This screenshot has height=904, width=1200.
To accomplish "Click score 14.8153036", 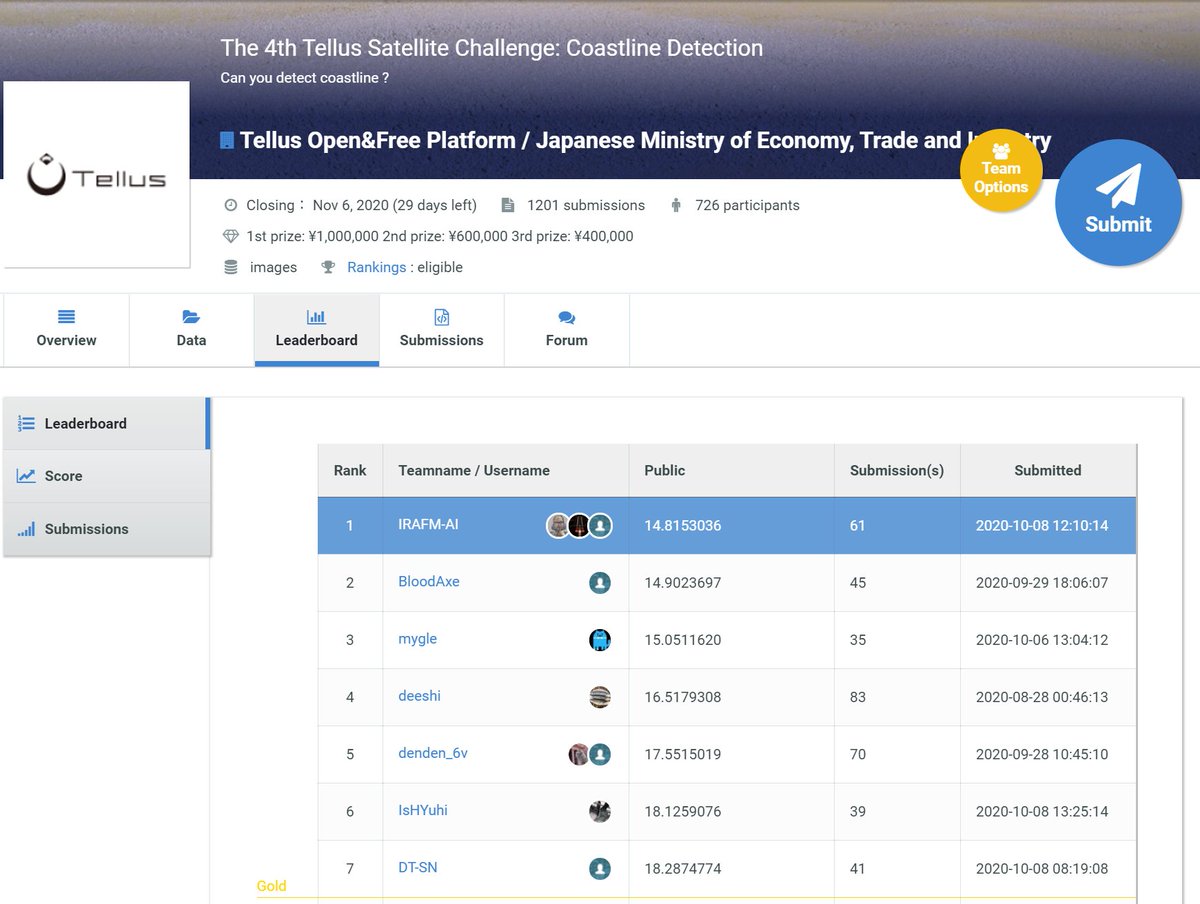I will (683, 525).
